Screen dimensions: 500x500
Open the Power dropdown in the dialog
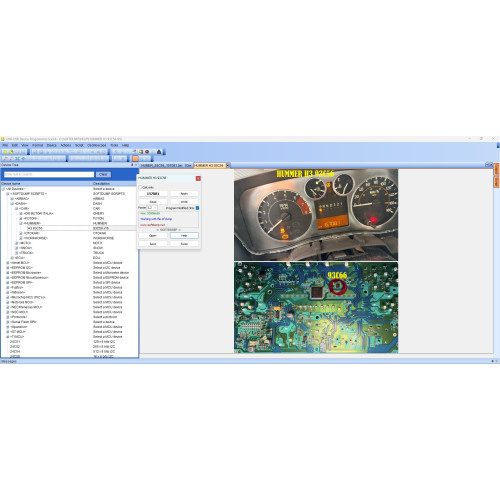click(153, 208)
